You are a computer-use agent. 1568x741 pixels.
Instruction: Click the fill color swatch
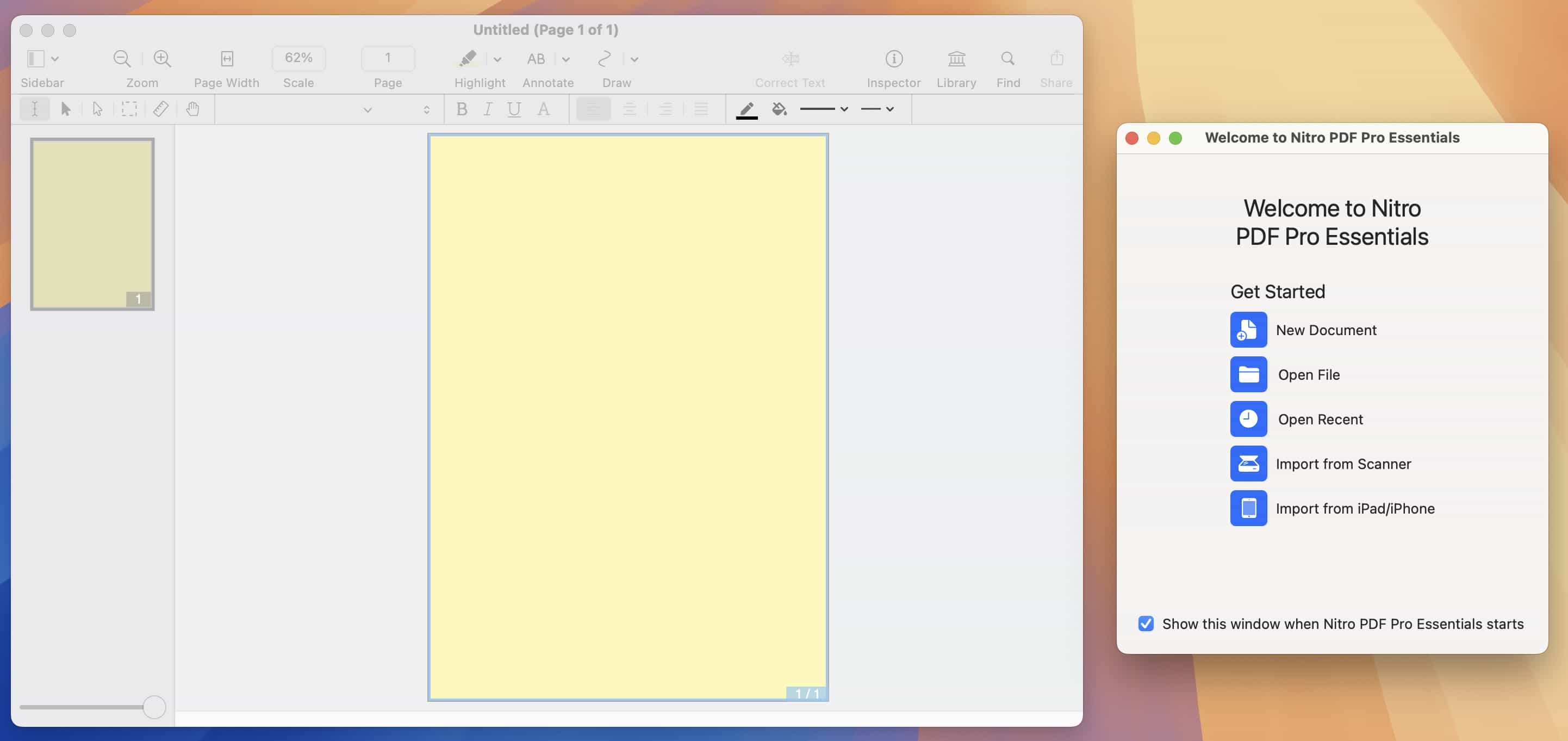click(779, 109)
